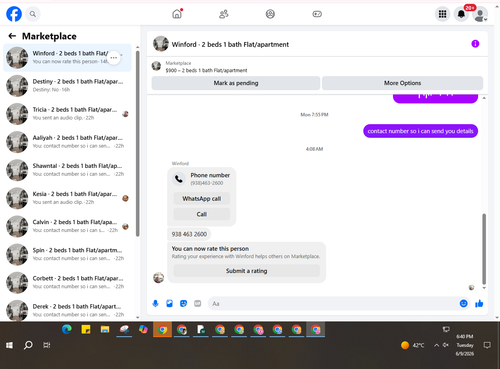Viewport: 500px width, 369px height.
Task: Click the $900 listing summary text
Action: (x=206, y=70)
